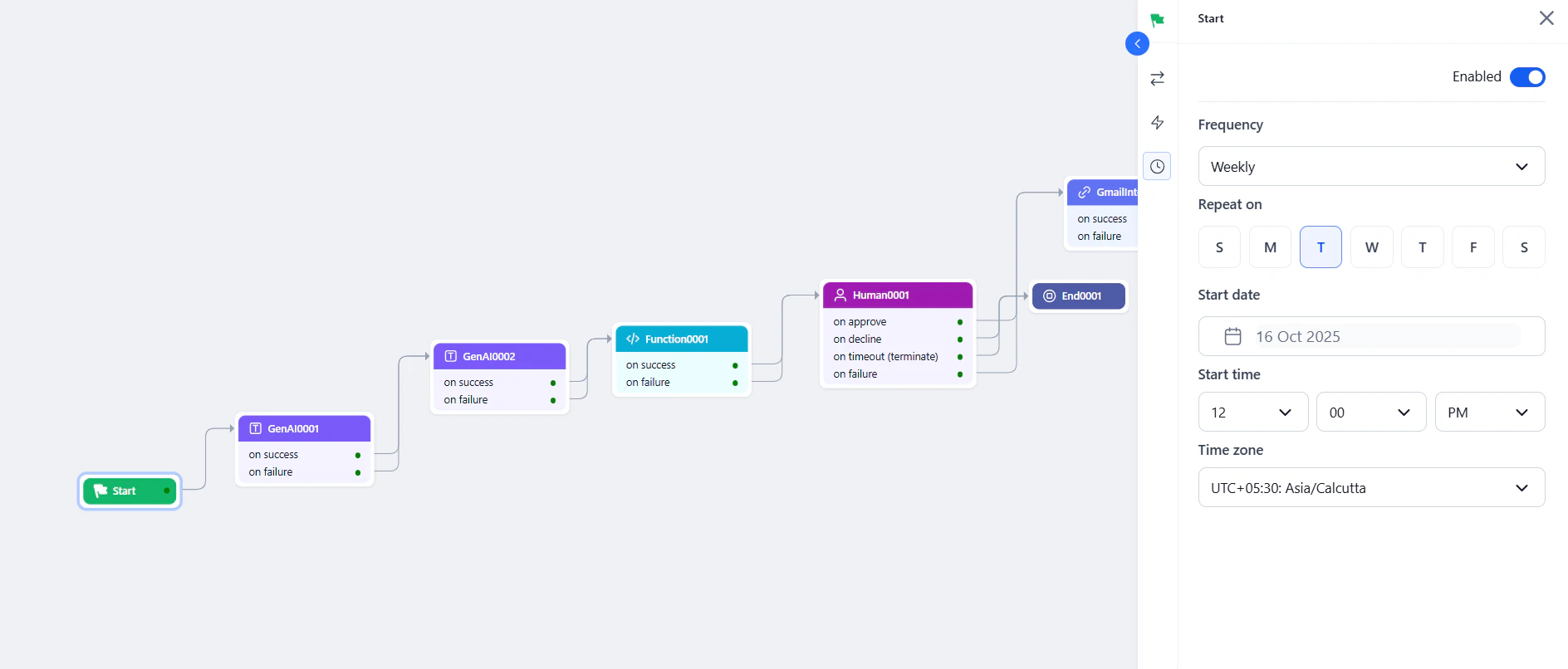Switch to the schedule clock tab in sidebar
Image resolution: width=1568 pixels, height=669 pixels.
tap(1157, 165)
